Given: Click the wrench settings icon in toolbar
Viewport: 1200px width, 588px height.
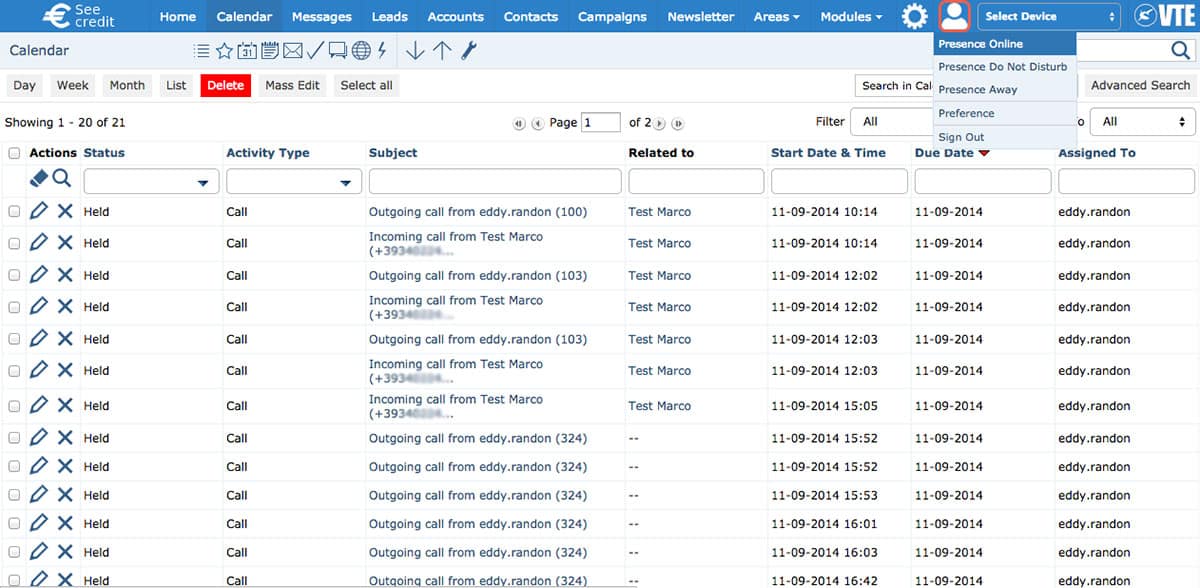Looking at the screenshot, I should (x=469, y=51).
